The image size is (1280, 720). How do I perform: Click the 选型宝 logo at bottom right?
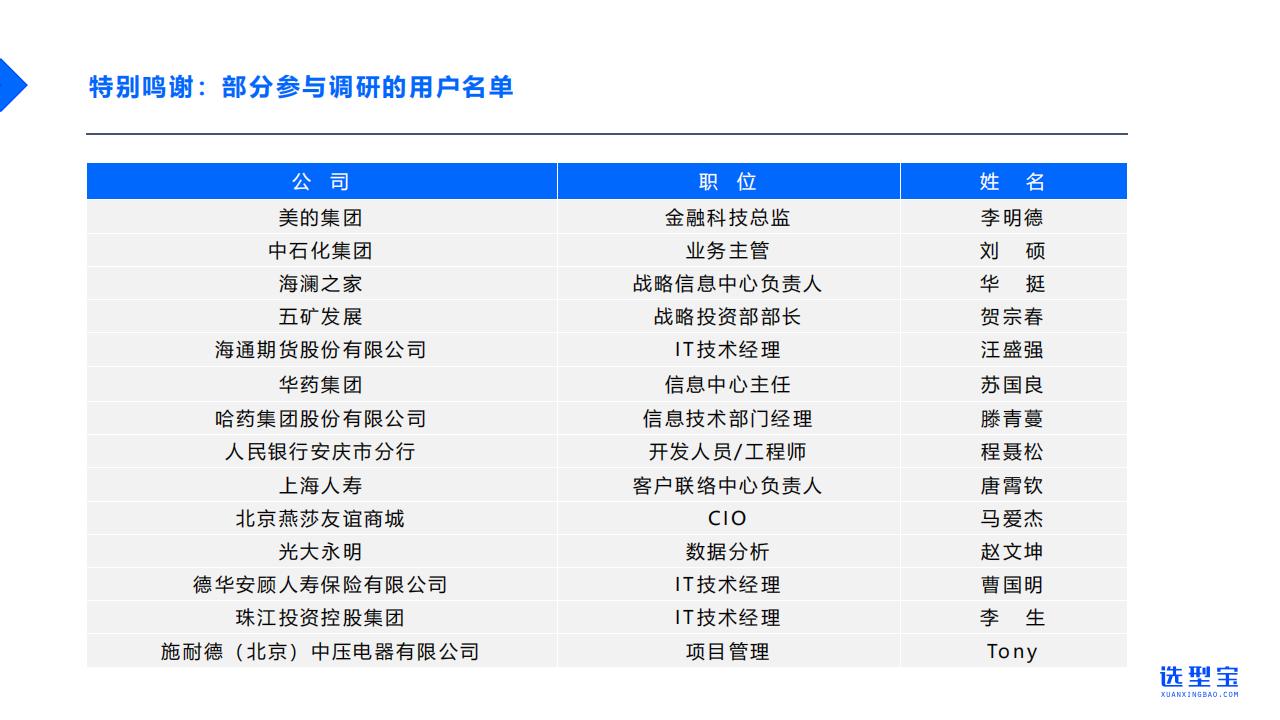click(1199, 680)
